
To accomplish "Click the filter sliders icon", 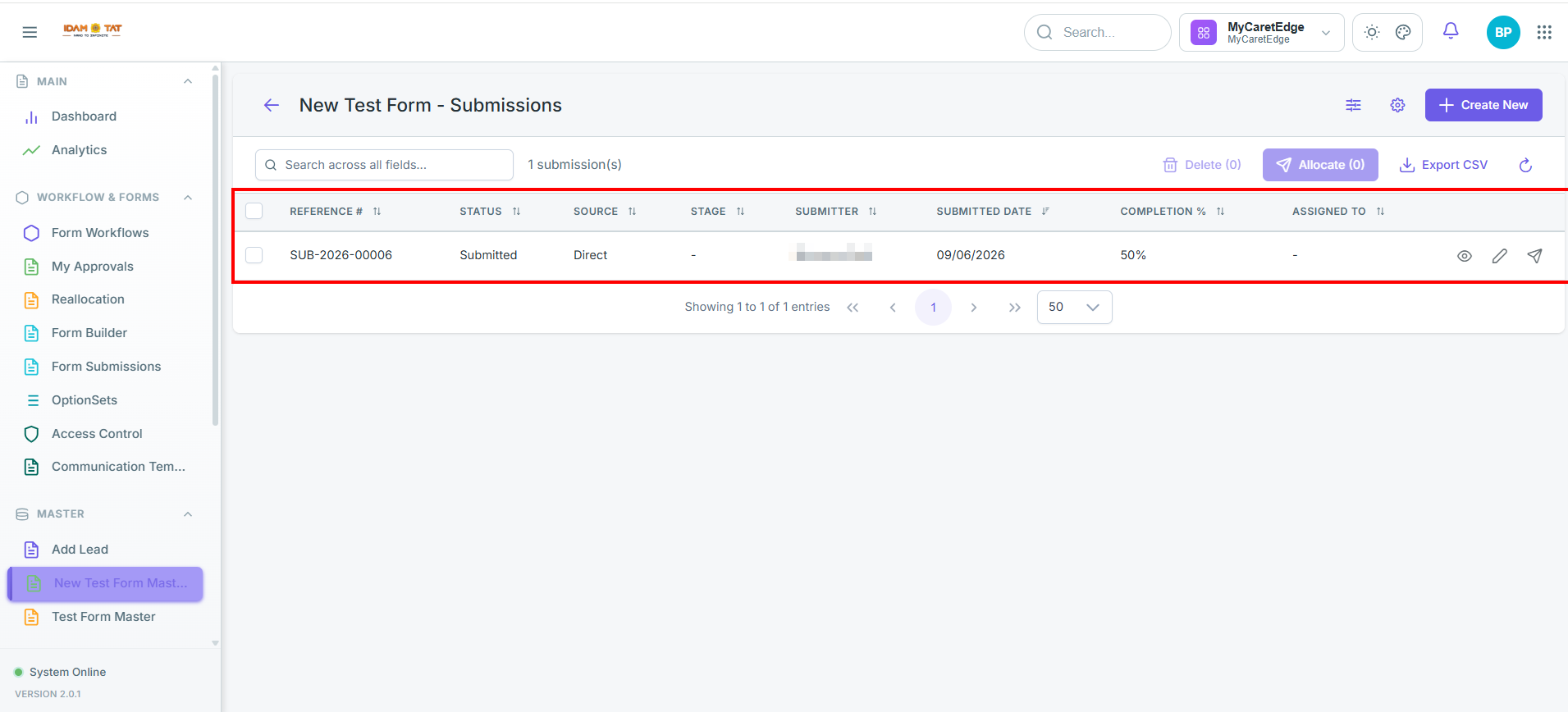I will [x=1353, y=105].
